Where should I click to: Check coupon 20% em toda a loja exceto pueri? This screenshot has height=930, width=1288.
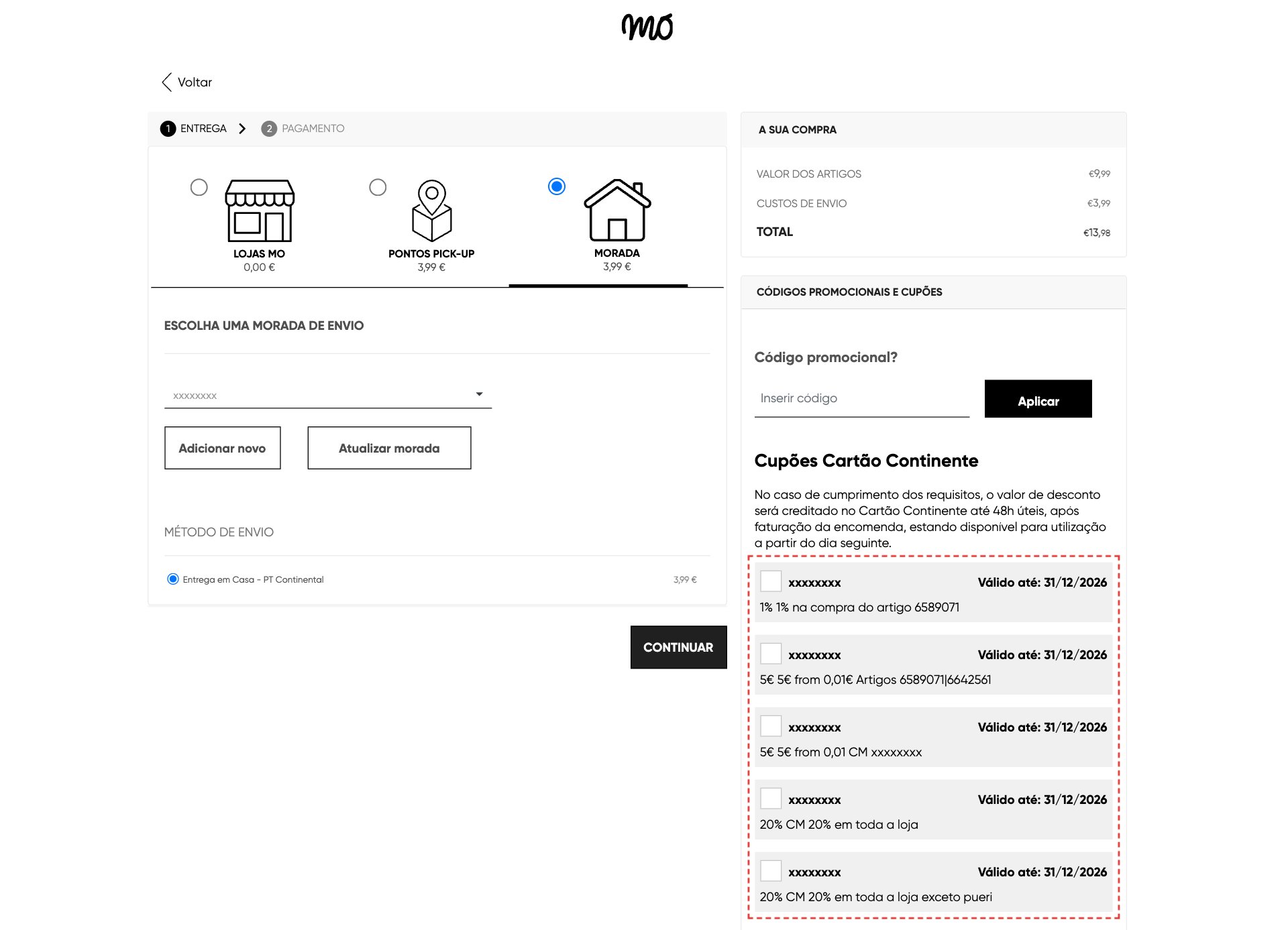pos(771,870)
